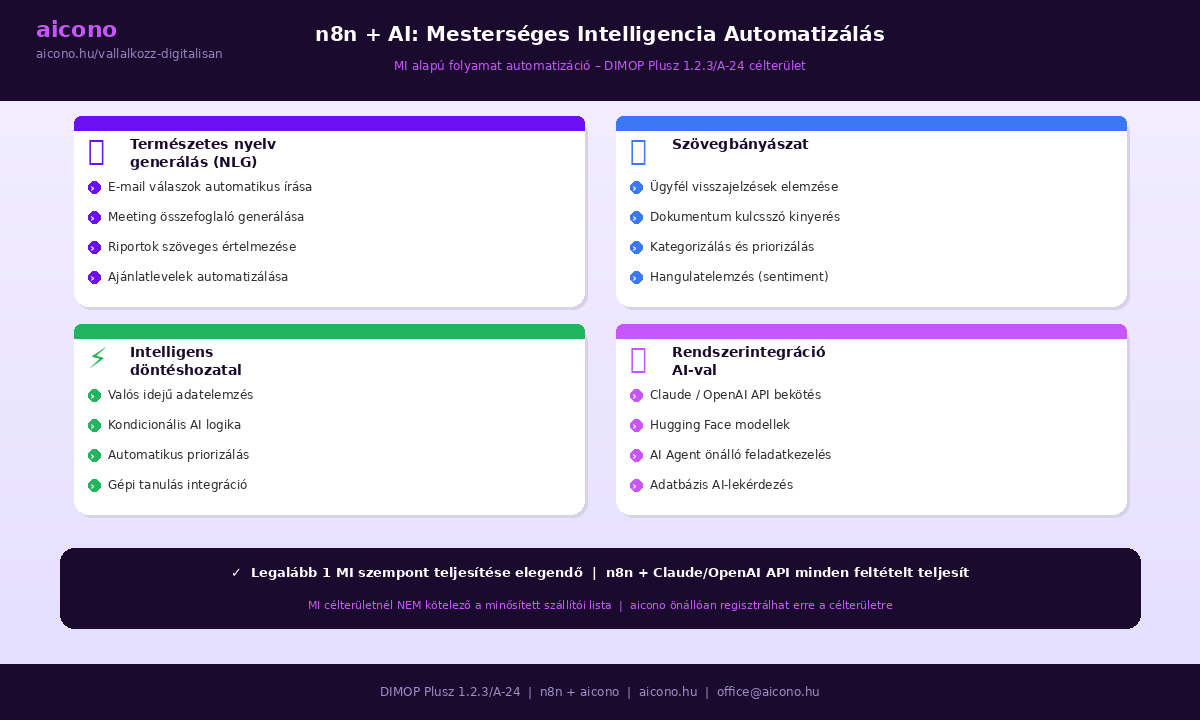Open aicono.hu/vallalkozz-digitalisan link in header
Image resolution: width=1200 pixels, height=720 pixels.
click(x=129, y=54)
